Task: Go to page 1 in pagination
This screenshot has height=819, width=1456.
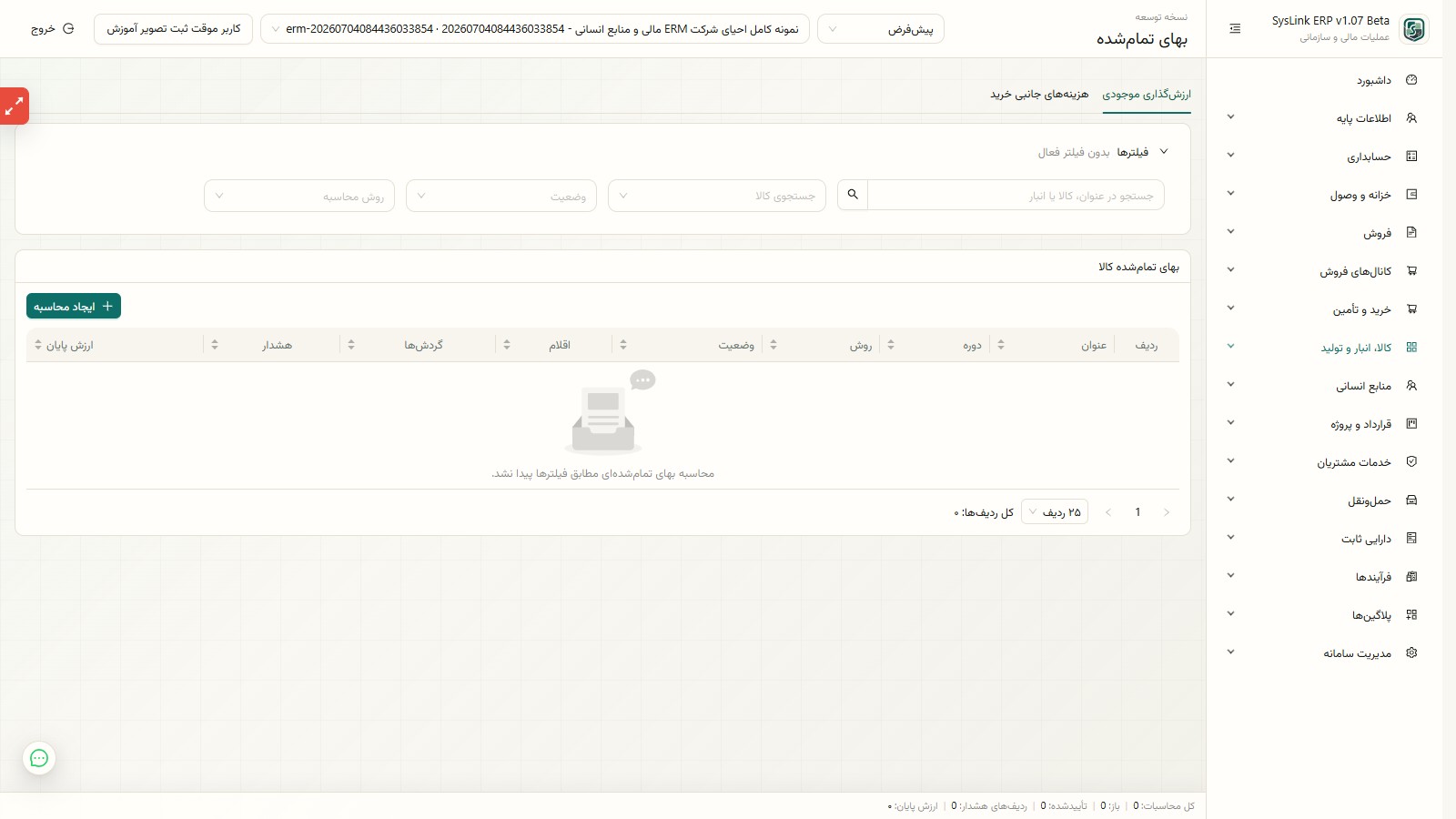Action: (x=1137, y=512)
